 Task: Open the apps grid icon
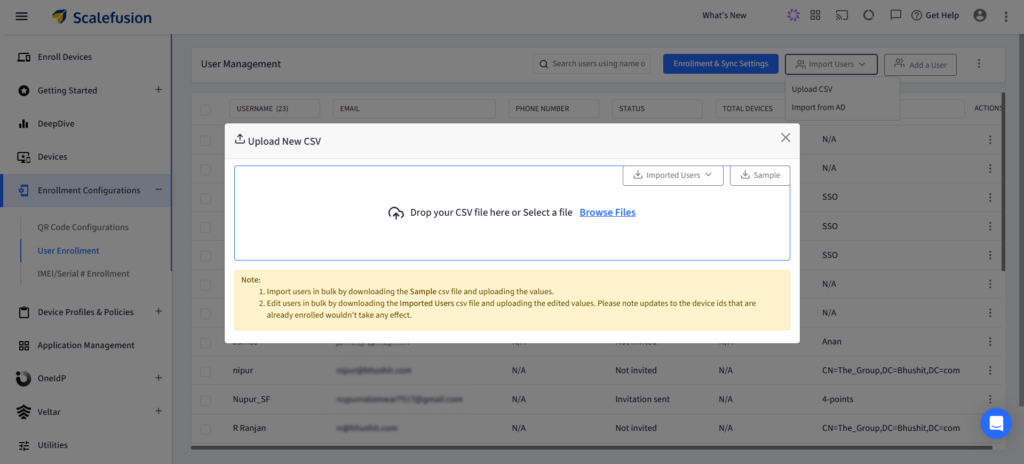(815, 15)
